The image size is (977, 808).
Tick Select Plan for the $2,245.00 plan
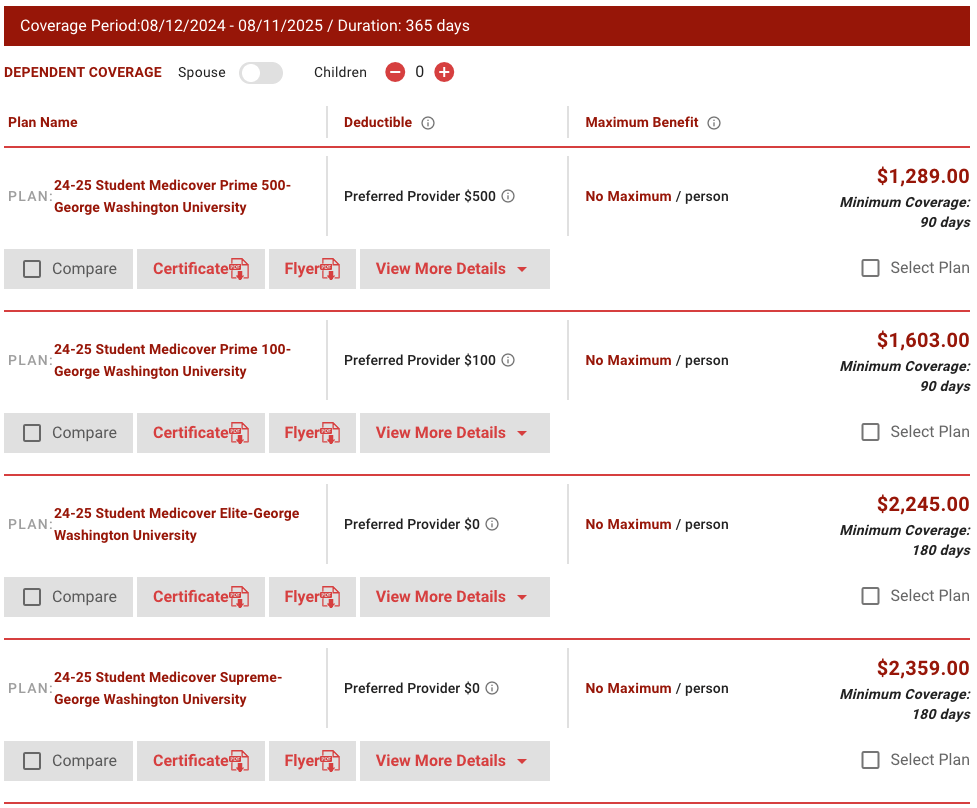(x=870, y=596)
